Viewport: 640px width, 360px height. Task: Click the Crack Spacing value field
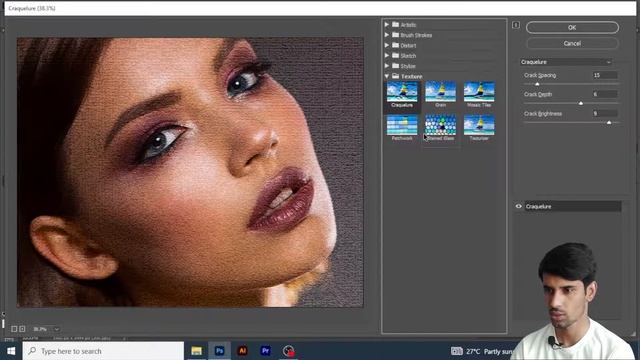pyautogui.click(x=605, y=75)
